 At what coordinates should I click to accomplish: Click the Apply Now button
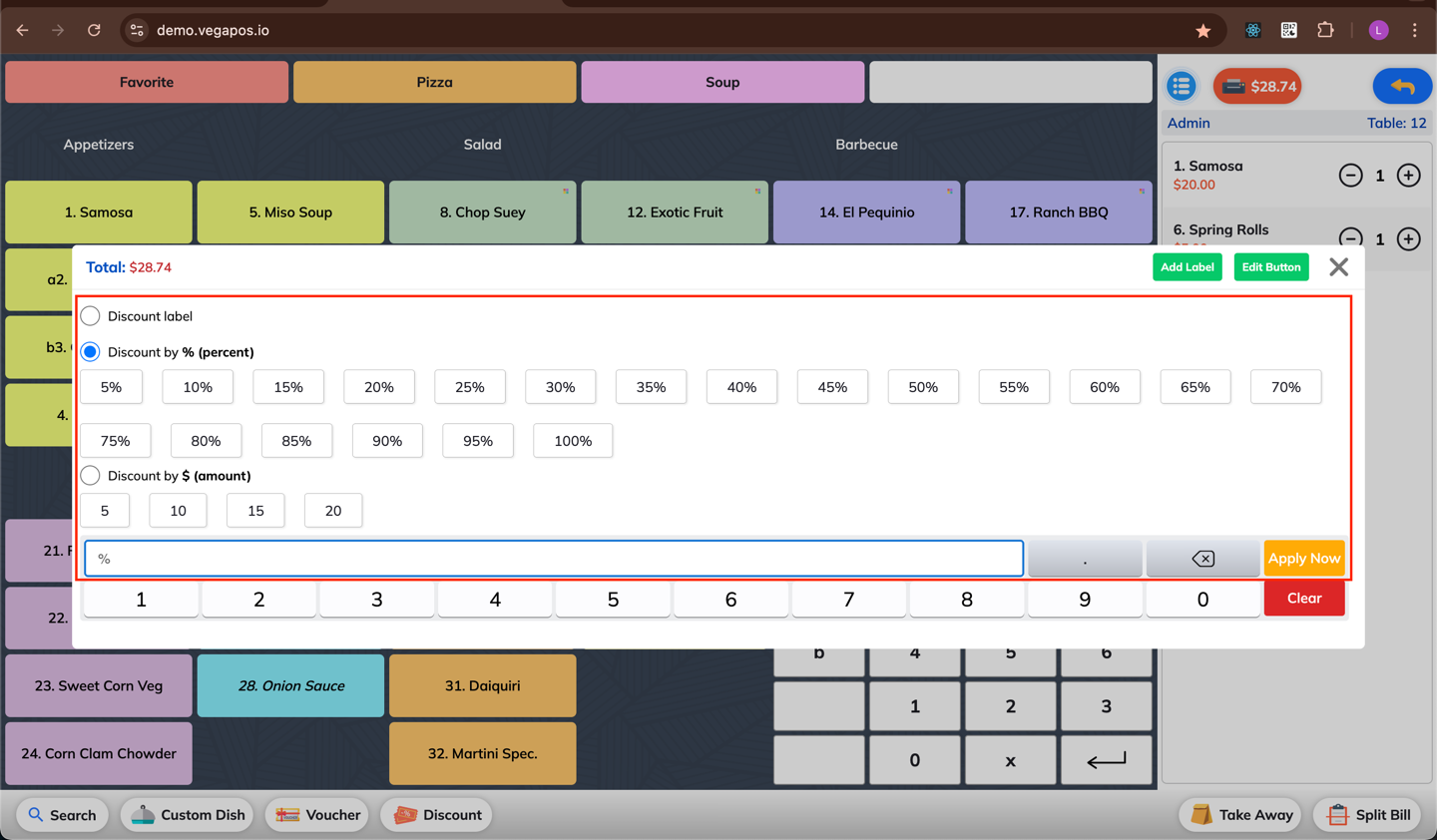pyautogui.click(x=1304, y=559)
